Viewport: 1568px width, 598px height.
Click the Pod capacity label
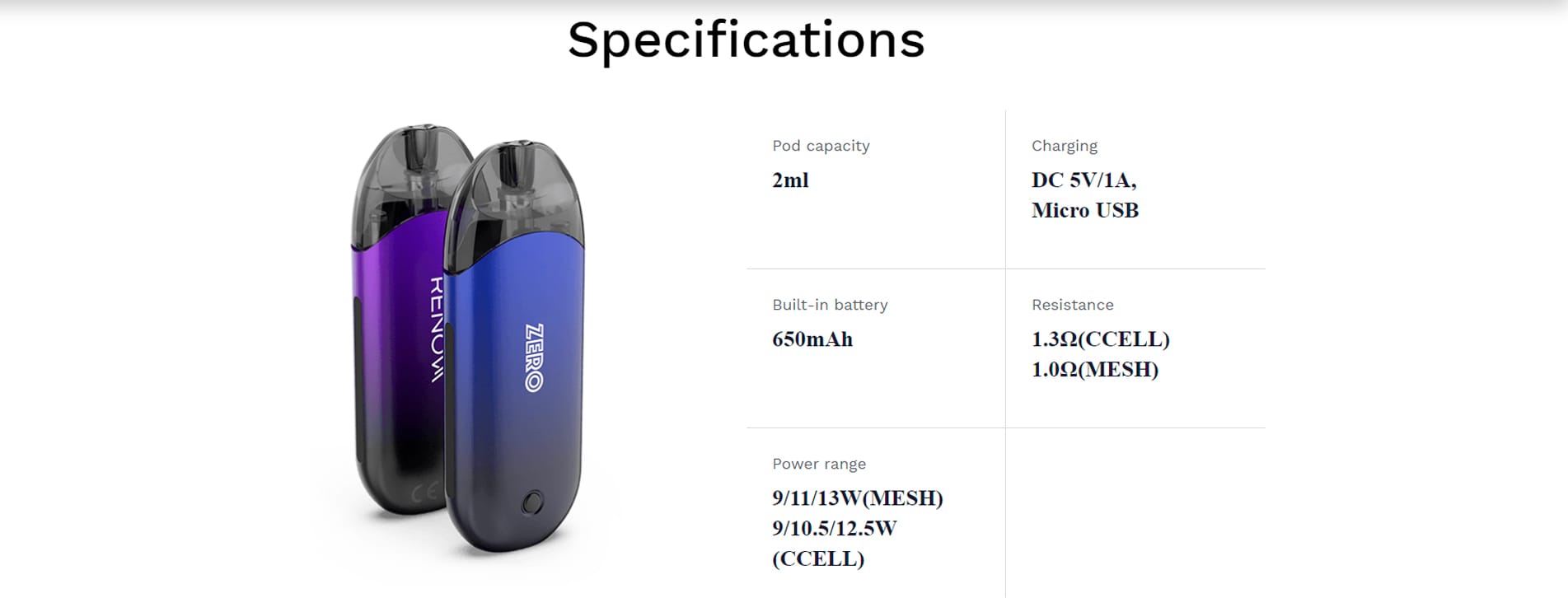(821, 146)
